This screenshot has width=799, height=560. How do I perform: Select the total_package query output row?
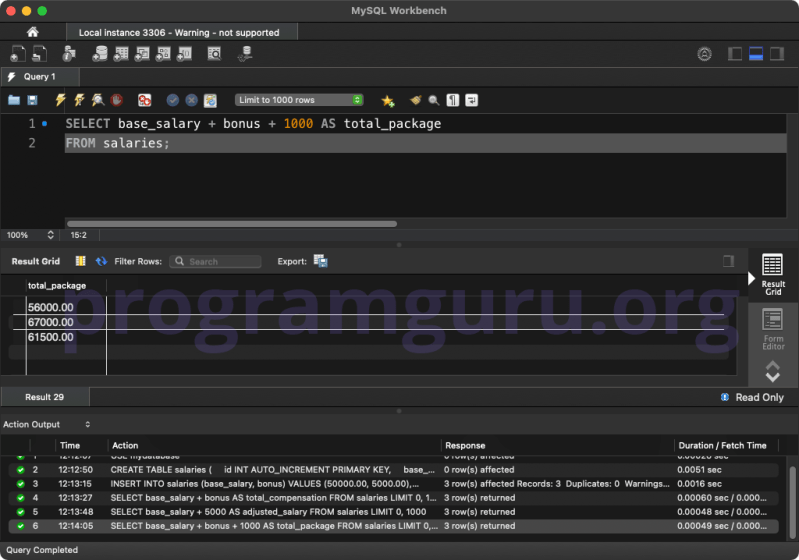pyautogui.click(x=393, y=526)
